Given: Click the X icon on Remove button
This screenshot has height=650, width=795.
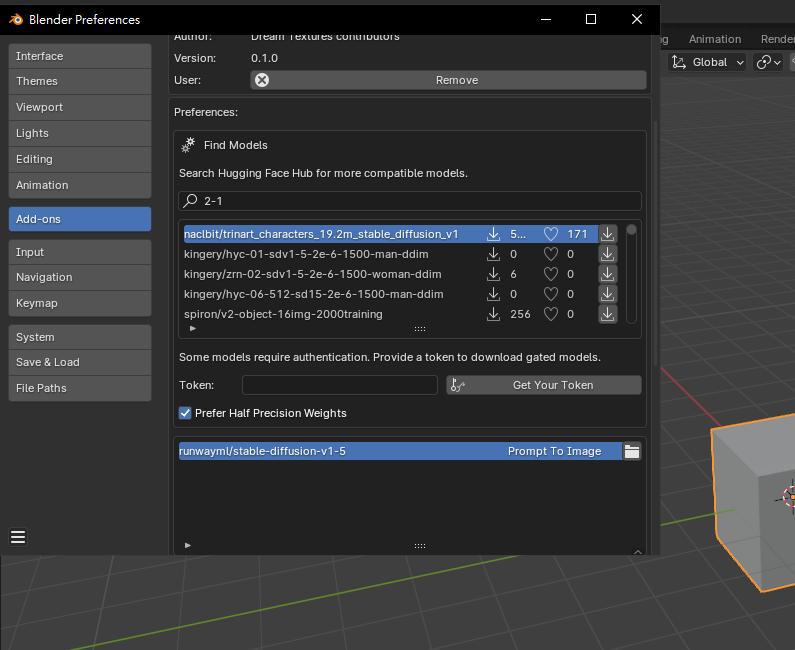Looking at the screenshot, I should click(x=262, y=80).
